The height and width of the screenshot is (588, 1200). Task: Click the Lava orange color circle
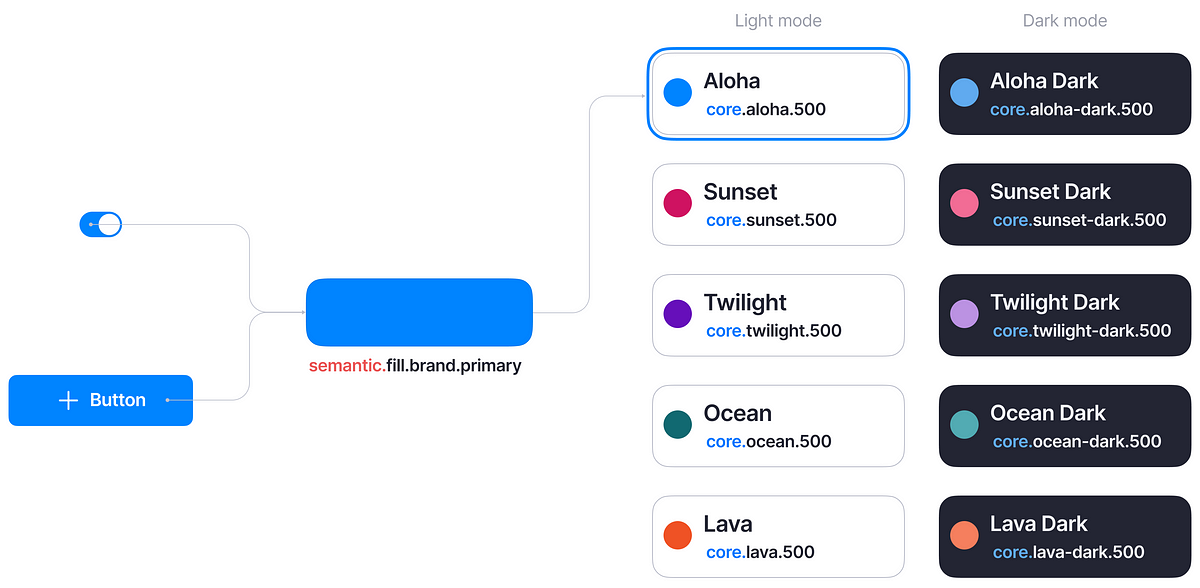(x=678, y=535)
